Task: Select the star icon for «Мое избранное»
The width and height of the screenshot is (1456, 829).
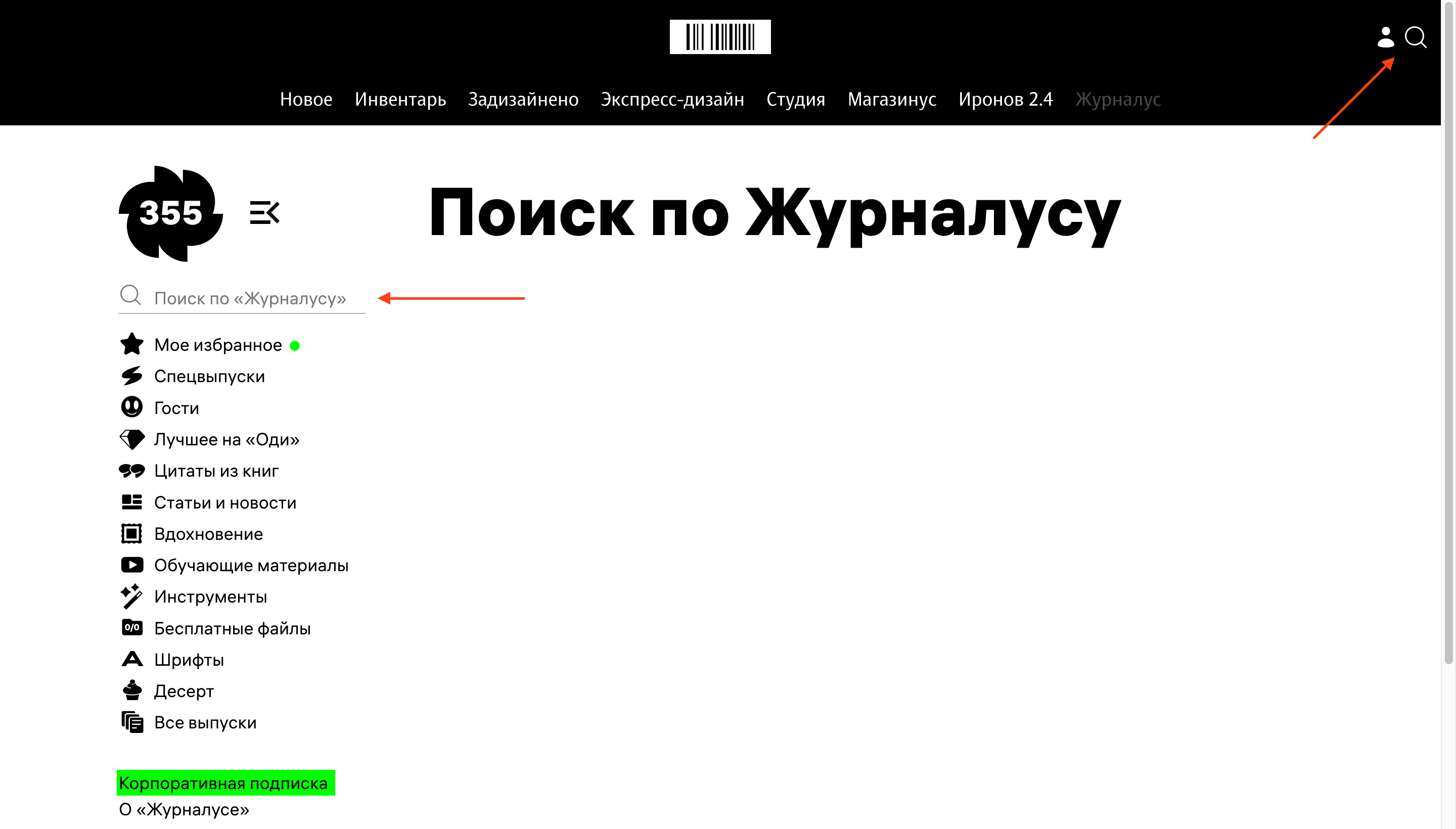Action: [131, 344]
